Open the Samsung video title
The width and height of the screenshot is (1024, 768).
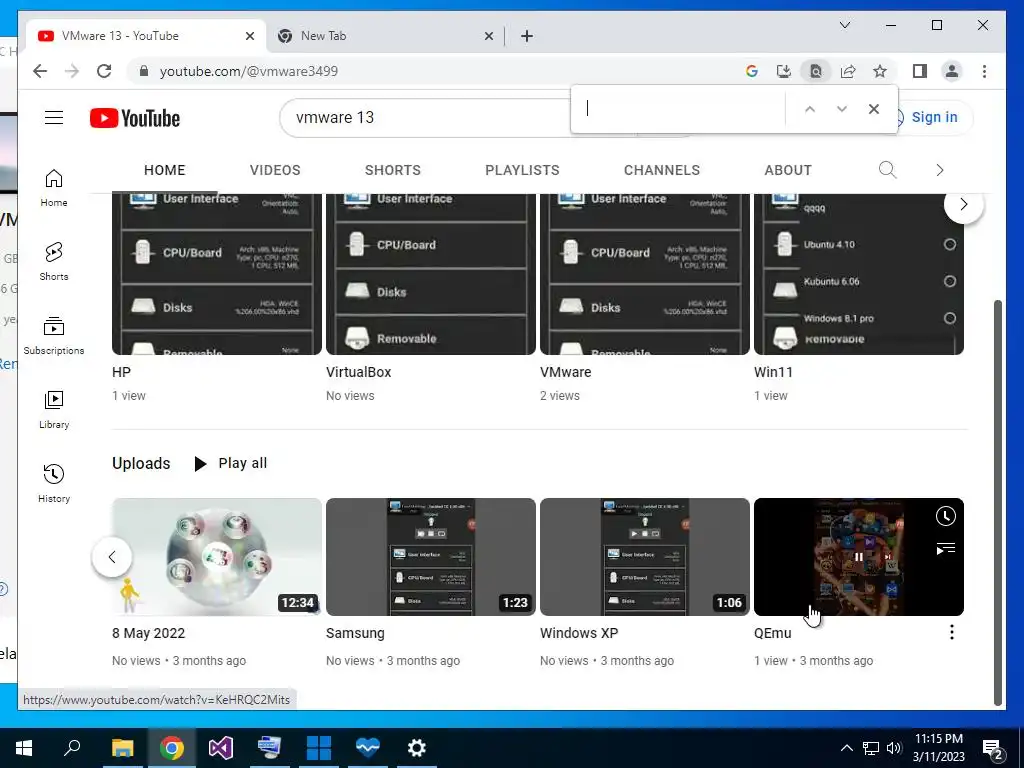(355, 633)
